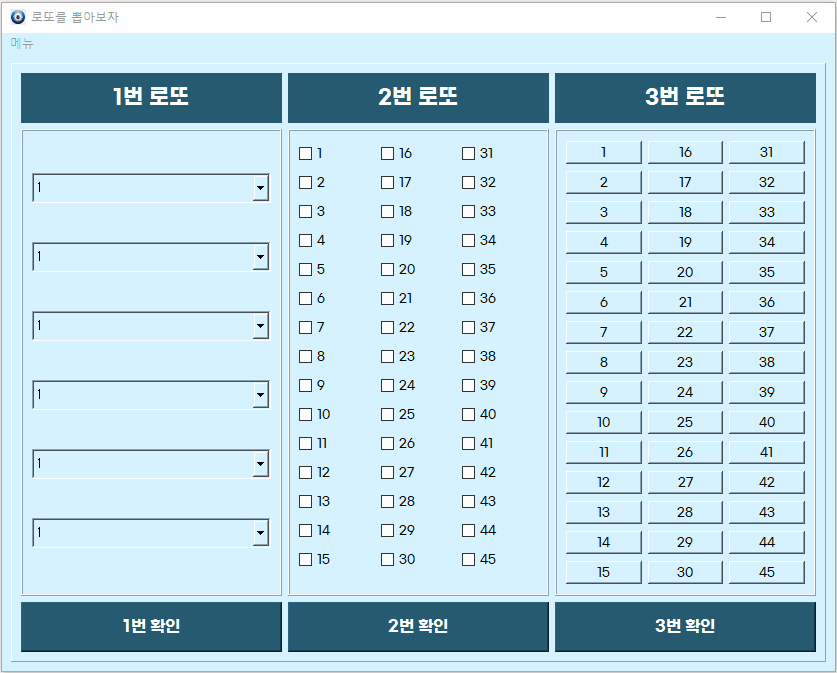Tick checkbox number 15
Viewport: 837px width, 673px height.
click(305, 559)
